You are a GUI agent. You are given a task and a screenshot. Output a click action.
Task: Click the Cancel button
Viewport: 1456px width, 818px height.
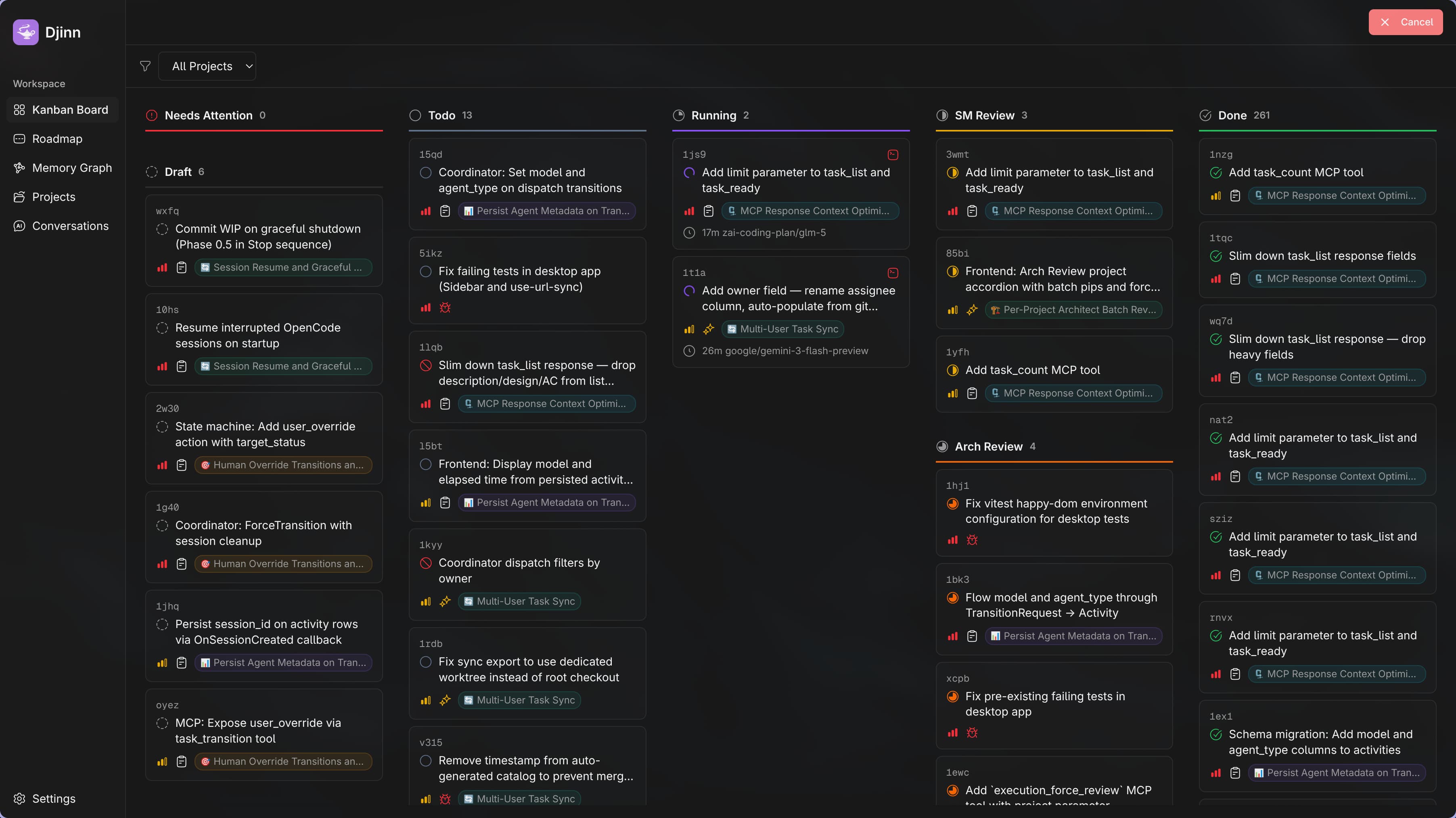coord(1406,22)
